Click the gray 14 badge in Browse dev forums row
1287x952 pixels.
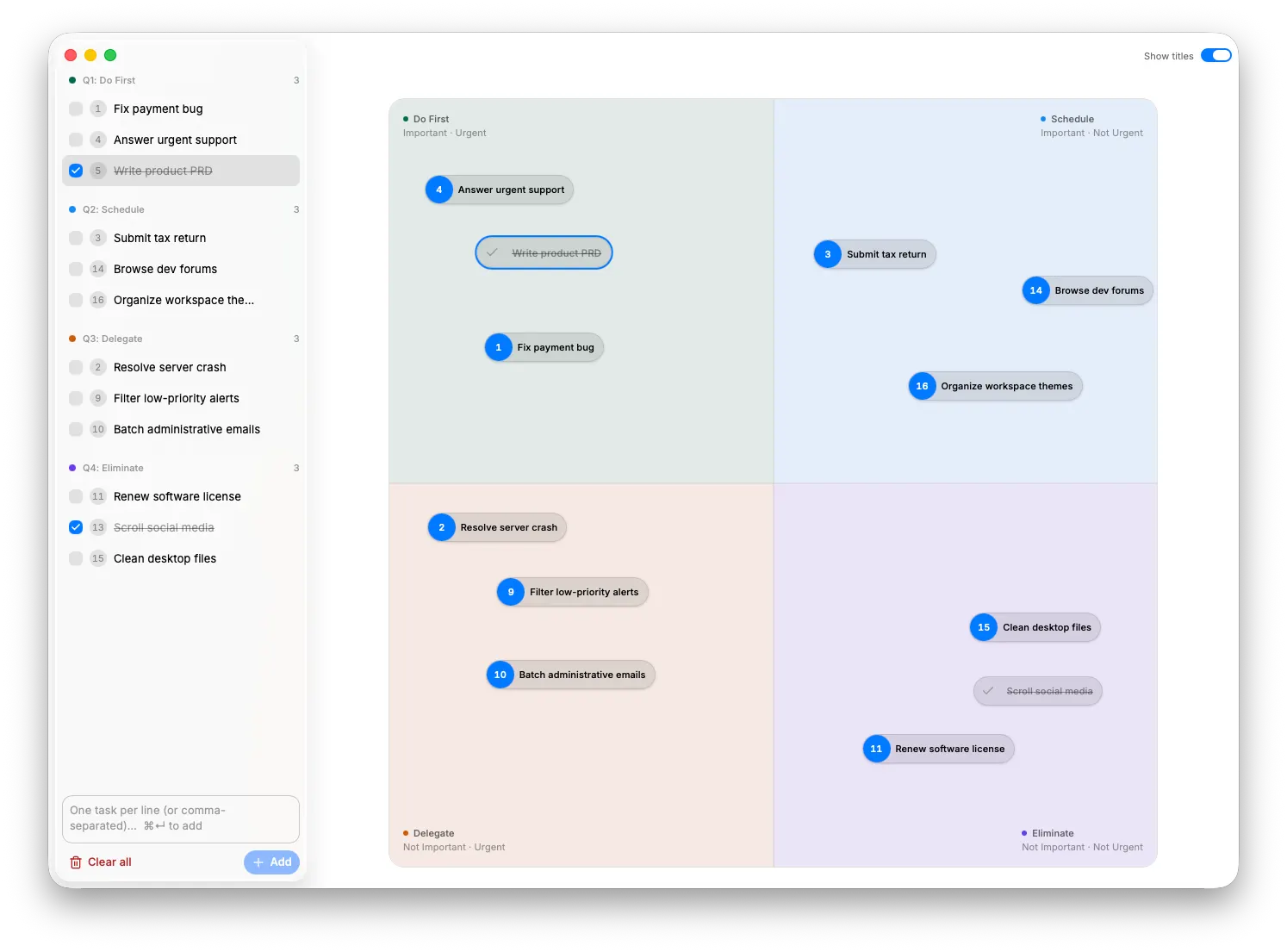tap(98, 269)
